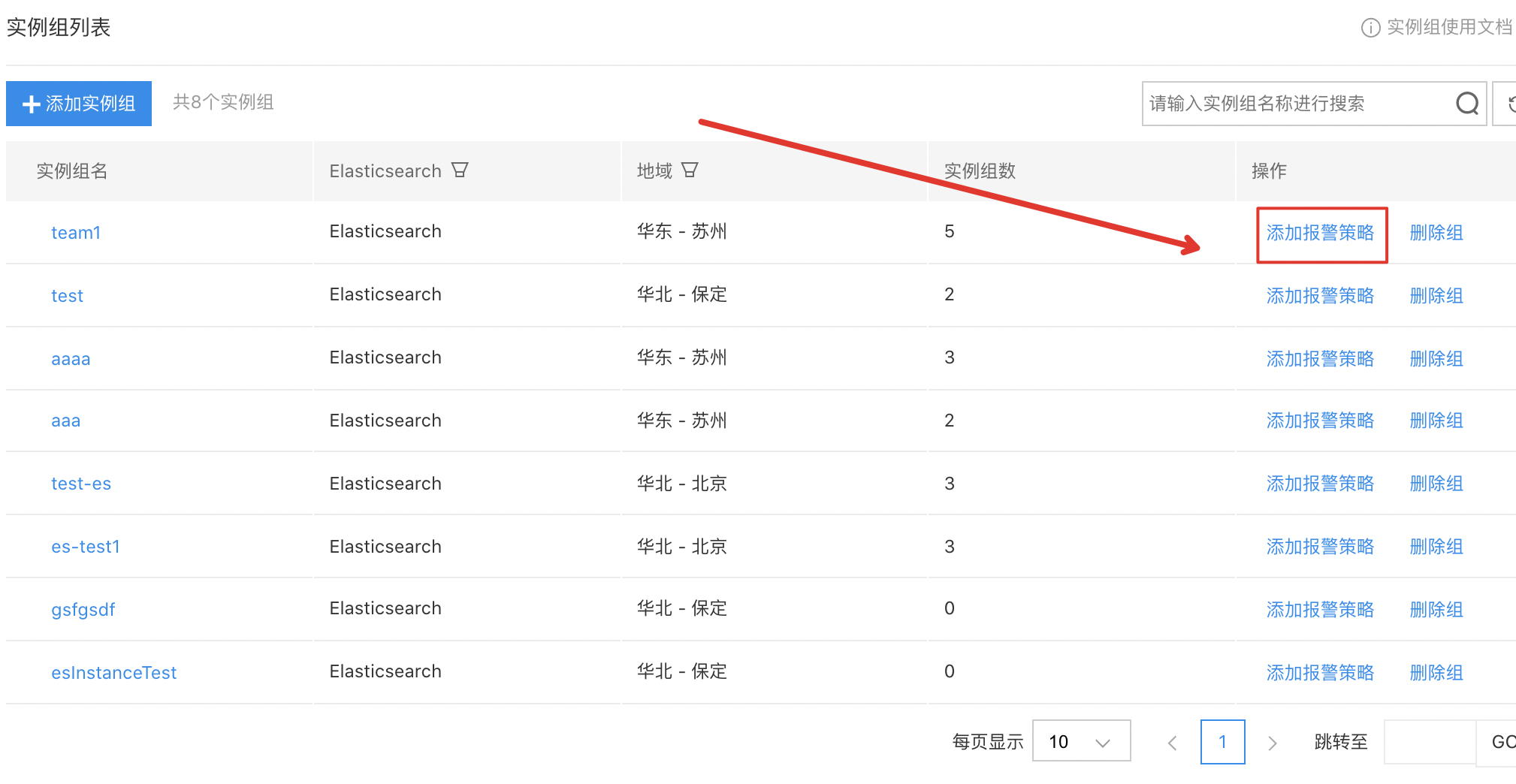
Task: Click 添加报警策略 for test-es
Action: [1320, 484]
